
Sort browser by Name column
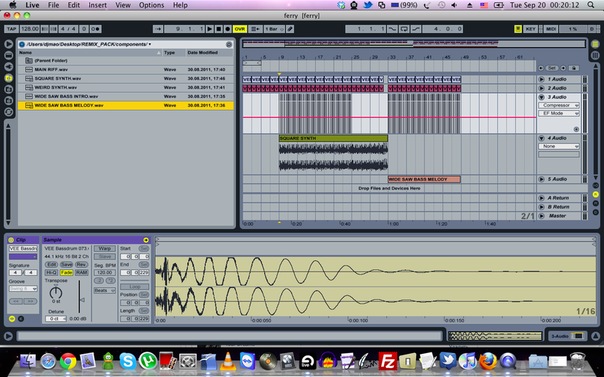(90, 53)
